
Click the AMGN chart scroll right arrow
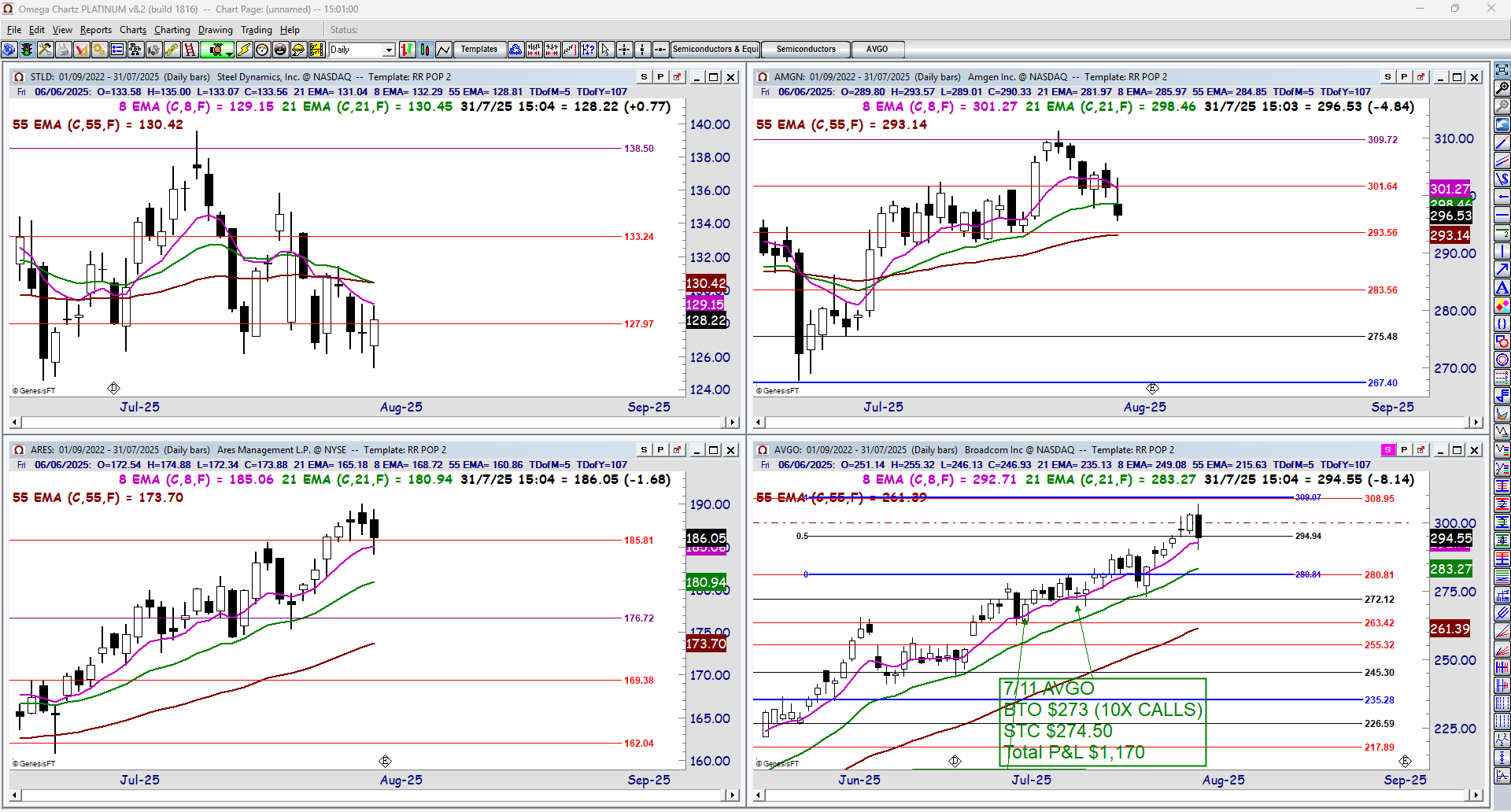tap(1476, 423)
